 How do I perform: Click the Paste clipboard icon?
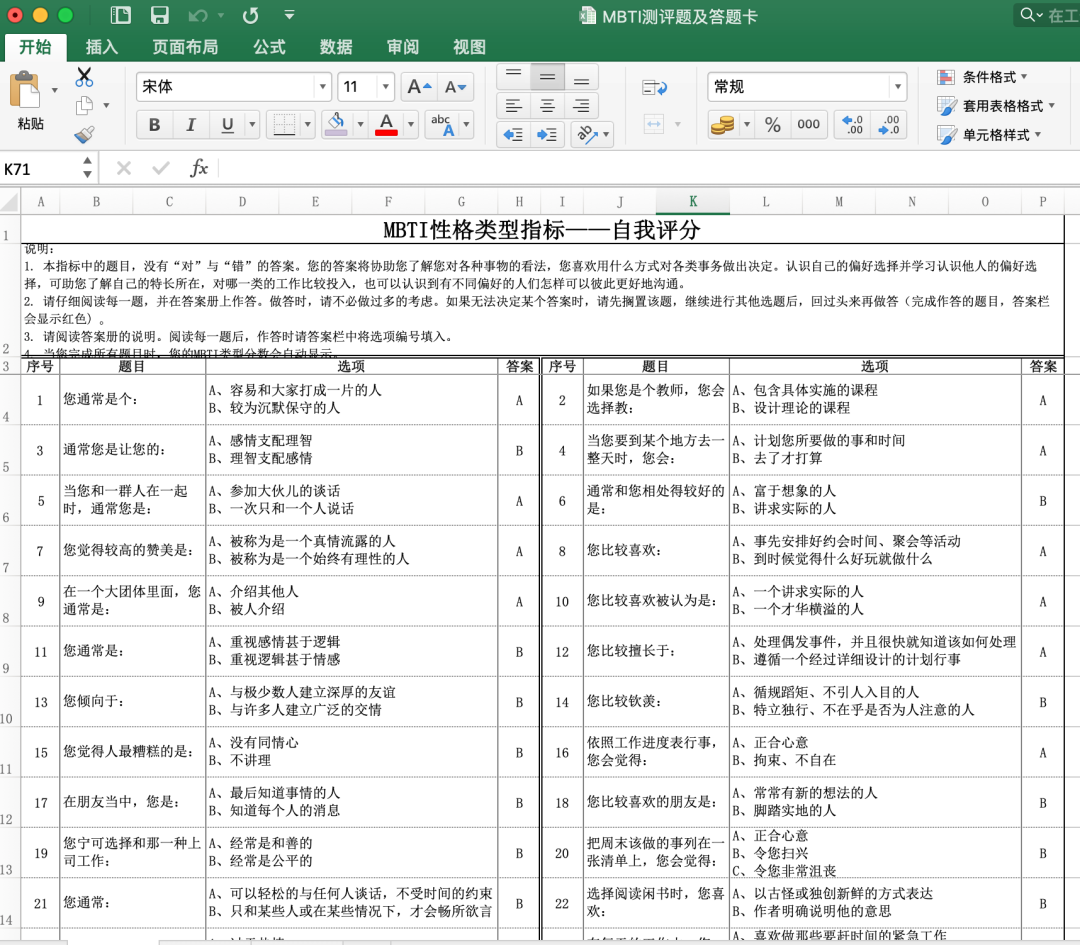pyautogui.click(x=25, y=90)
